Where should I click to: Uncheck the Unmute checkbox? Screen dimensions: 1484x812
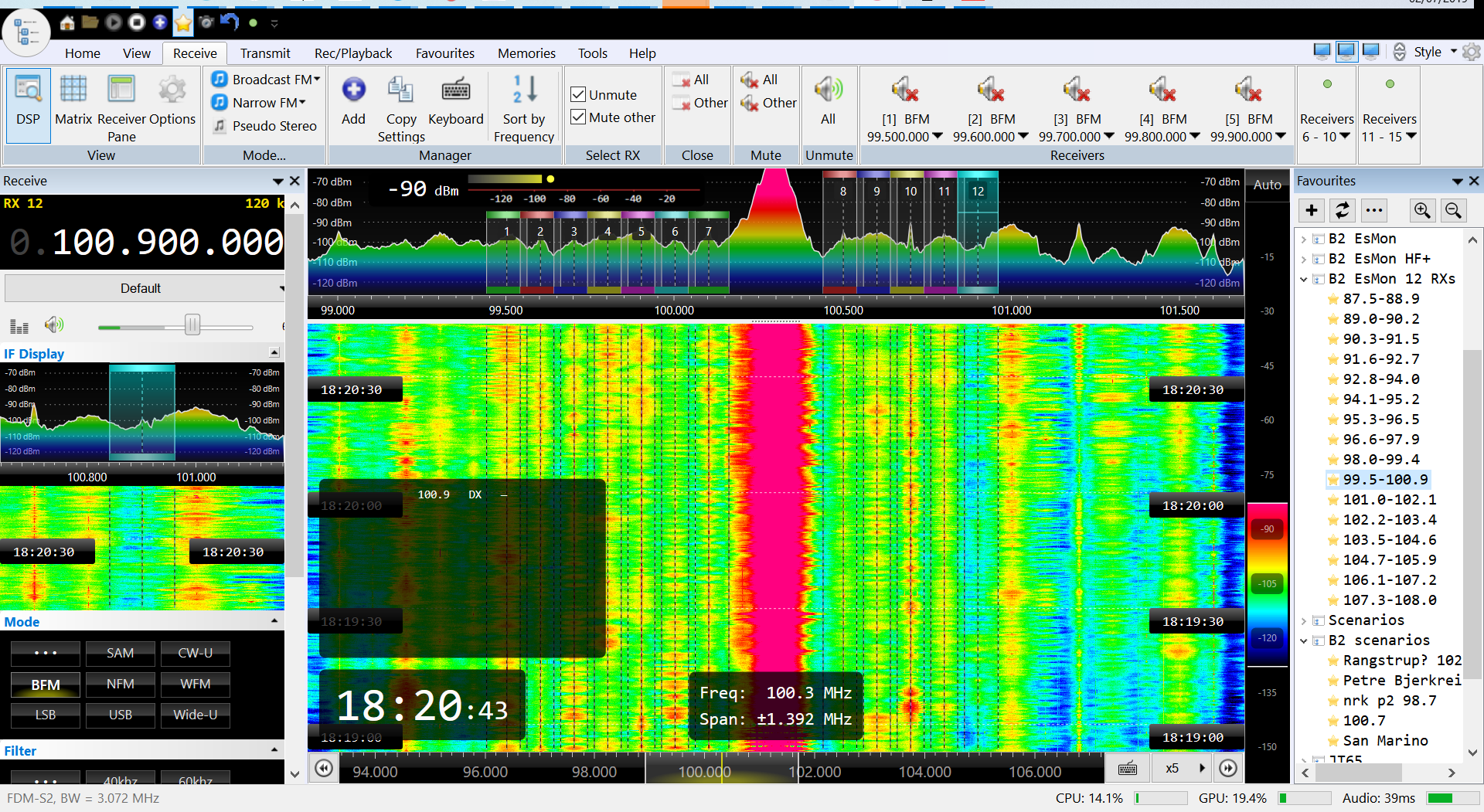coord(578,93)
